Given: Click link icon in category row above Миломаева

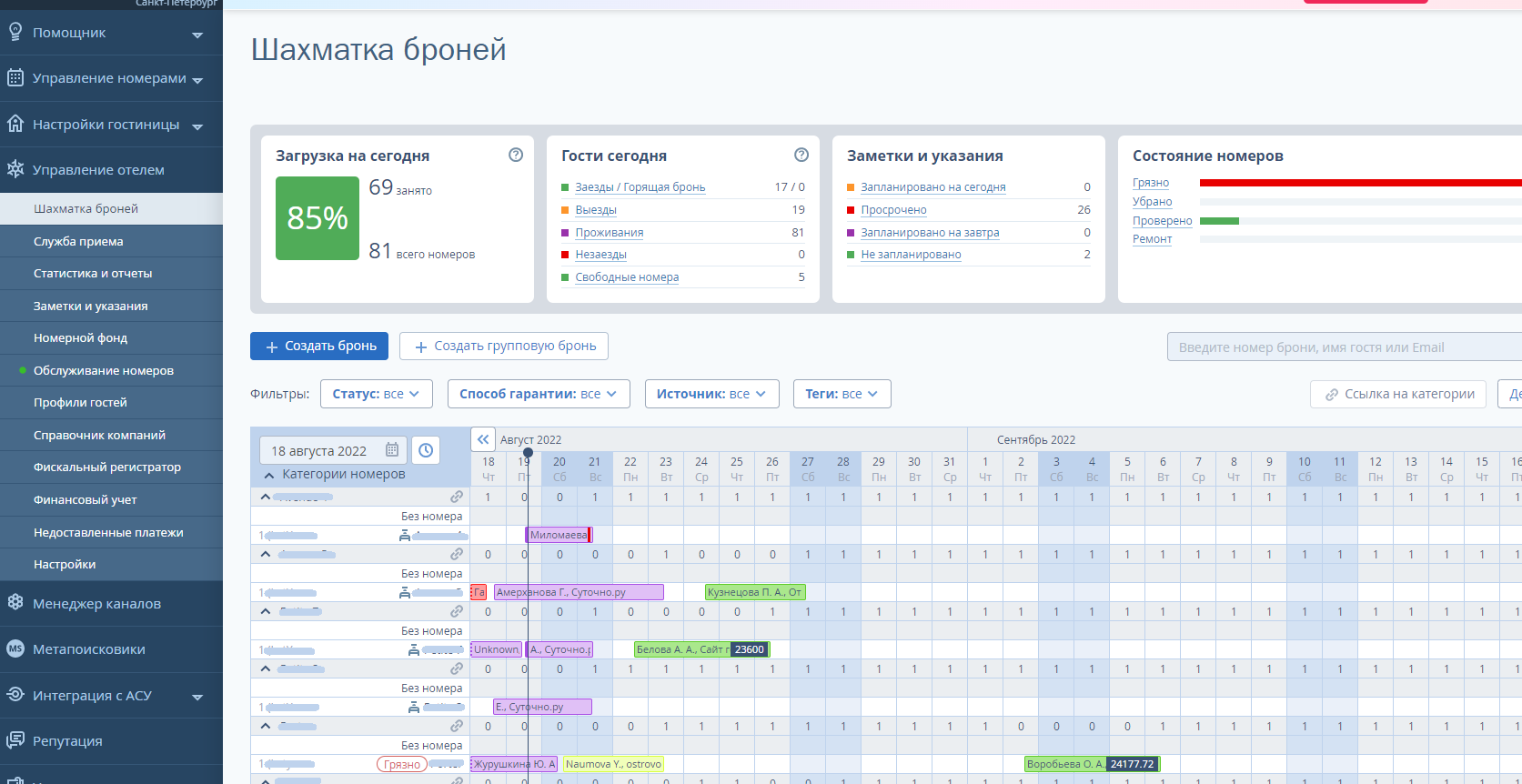Looking at the screenshot, I should coord(457,497).
